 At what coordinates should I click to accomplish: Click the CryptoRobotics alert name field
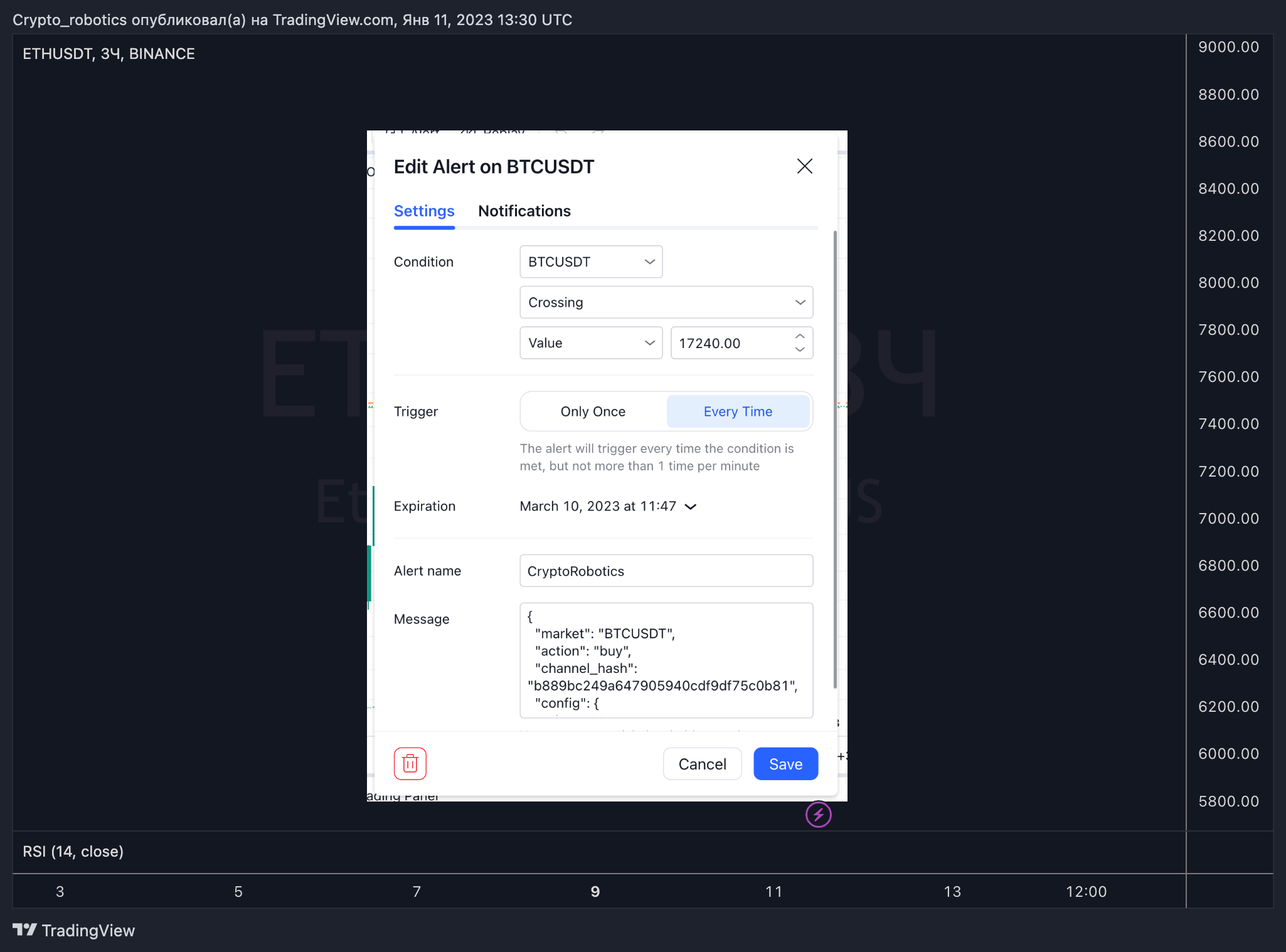[666, 571]
